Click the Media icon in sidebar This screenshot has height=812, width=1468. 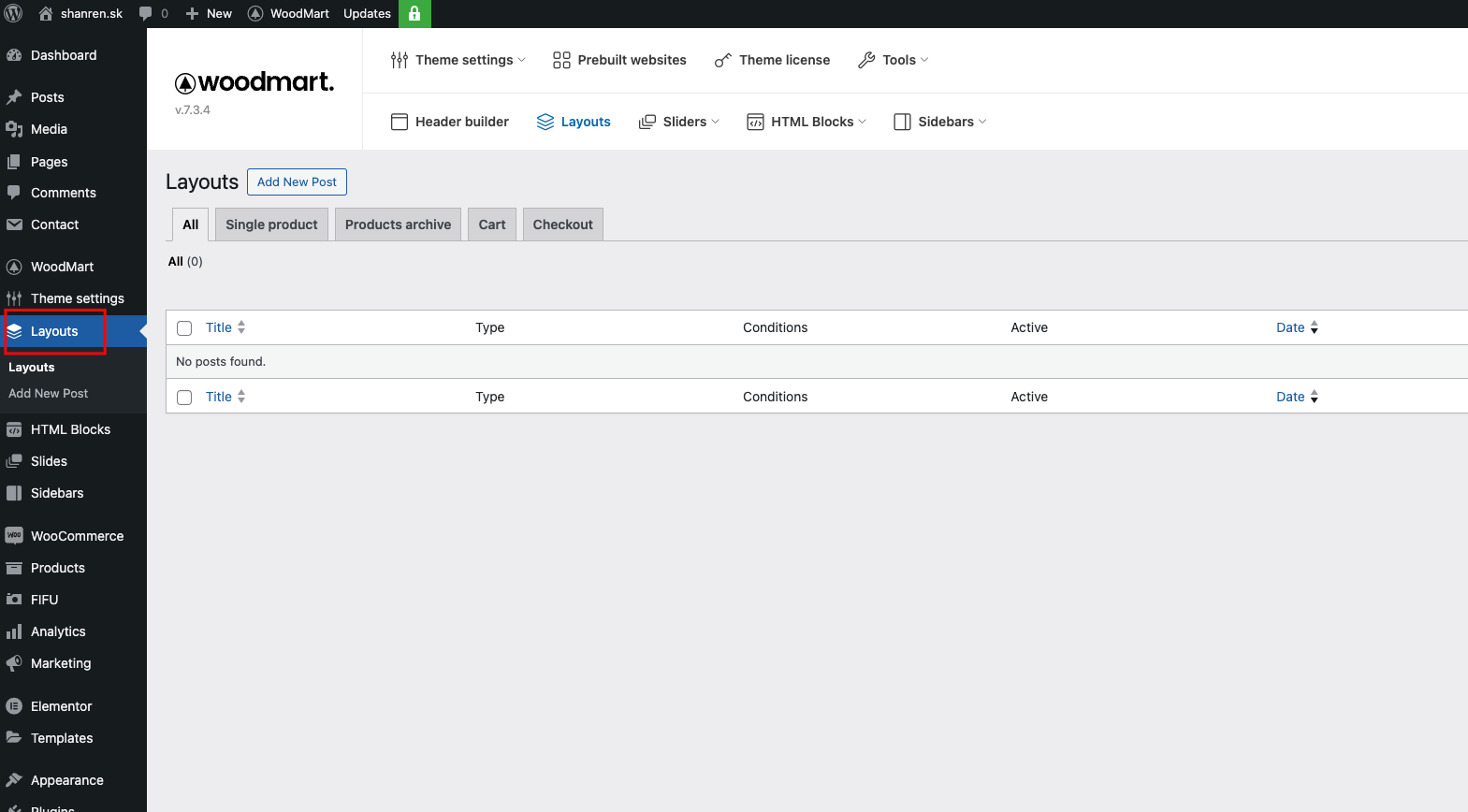(x=14, y=129)
